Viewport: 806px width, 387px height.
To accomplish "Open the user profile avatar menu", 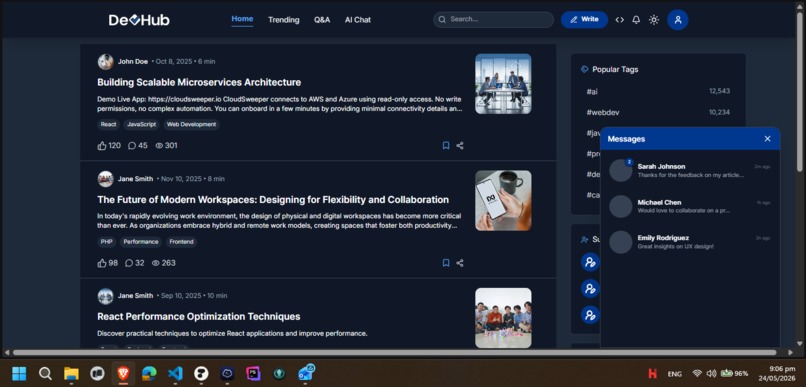I will [677, 20].
